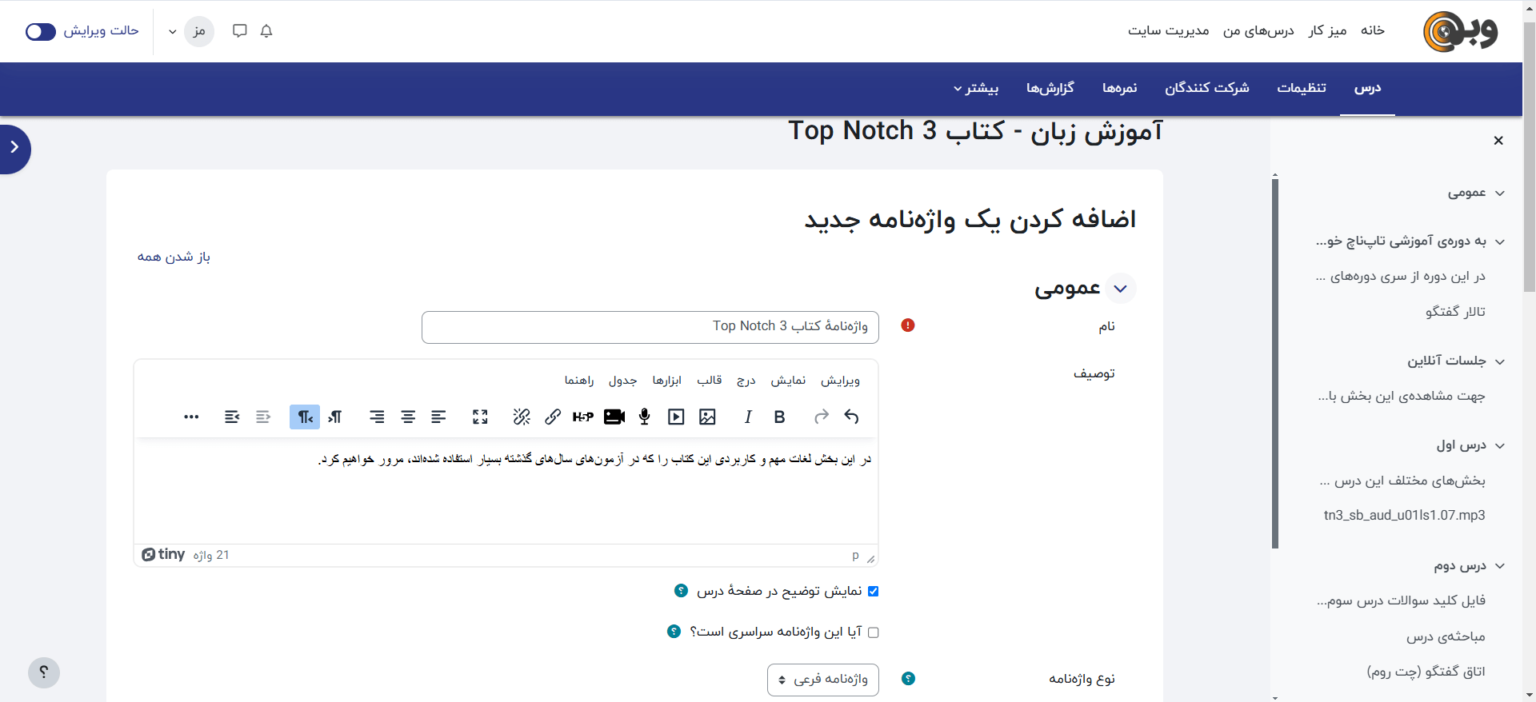The width and height of the screenshot is (1536, 702).
Task: Toggle the حالت ویرایش edit mode switch
Action: coord(41,31)
